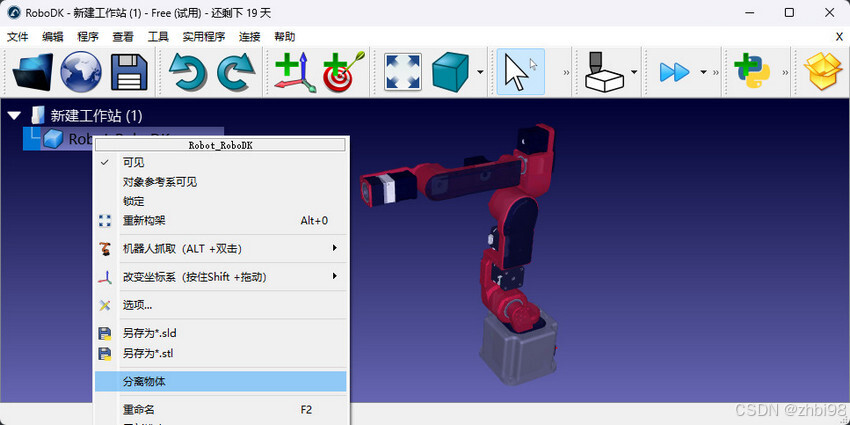Close the menu bar X button
The image size is (850, 425).
pos(839,37)
